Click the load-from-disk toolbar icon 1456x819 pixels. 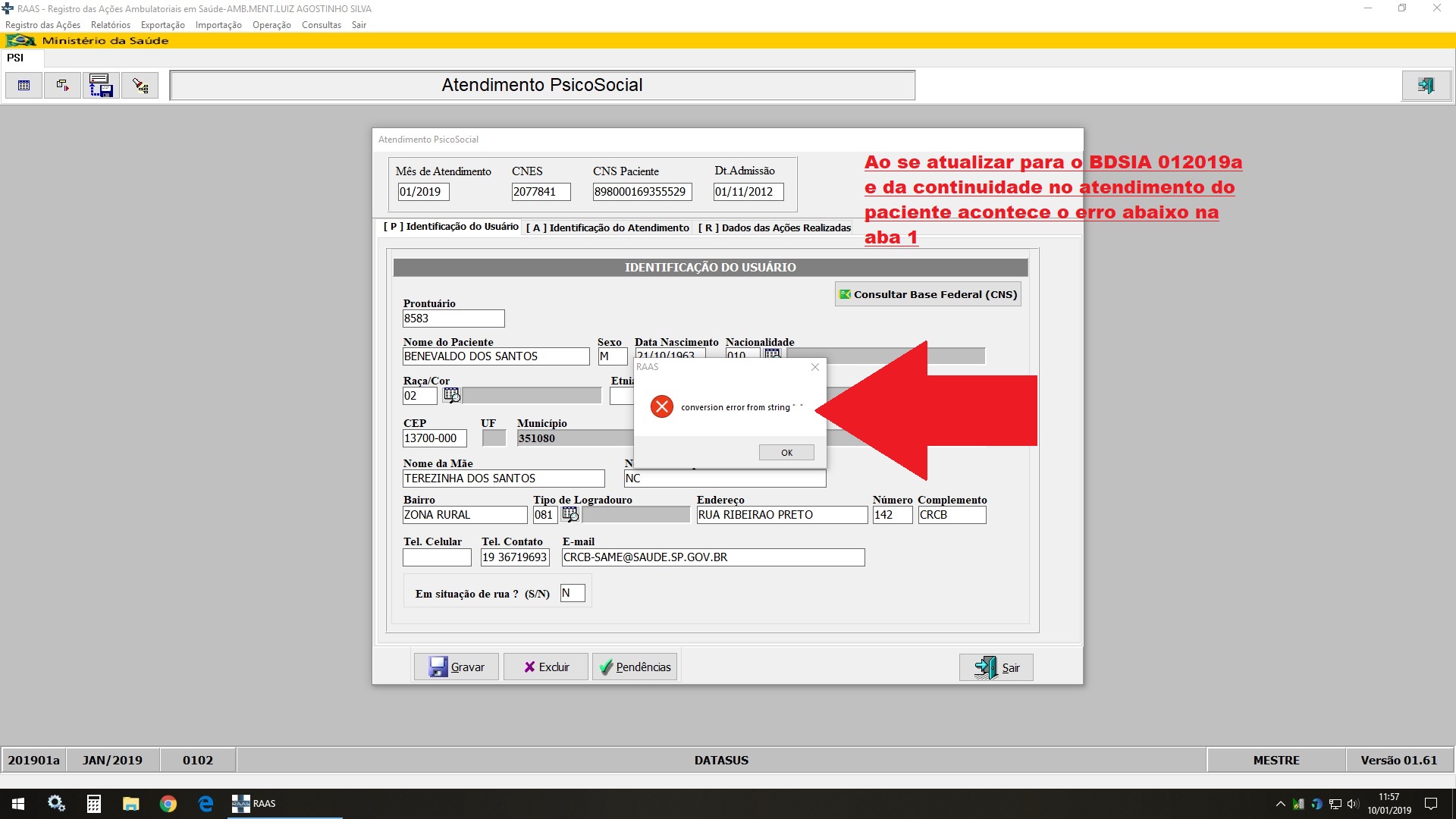coord(101,86)
